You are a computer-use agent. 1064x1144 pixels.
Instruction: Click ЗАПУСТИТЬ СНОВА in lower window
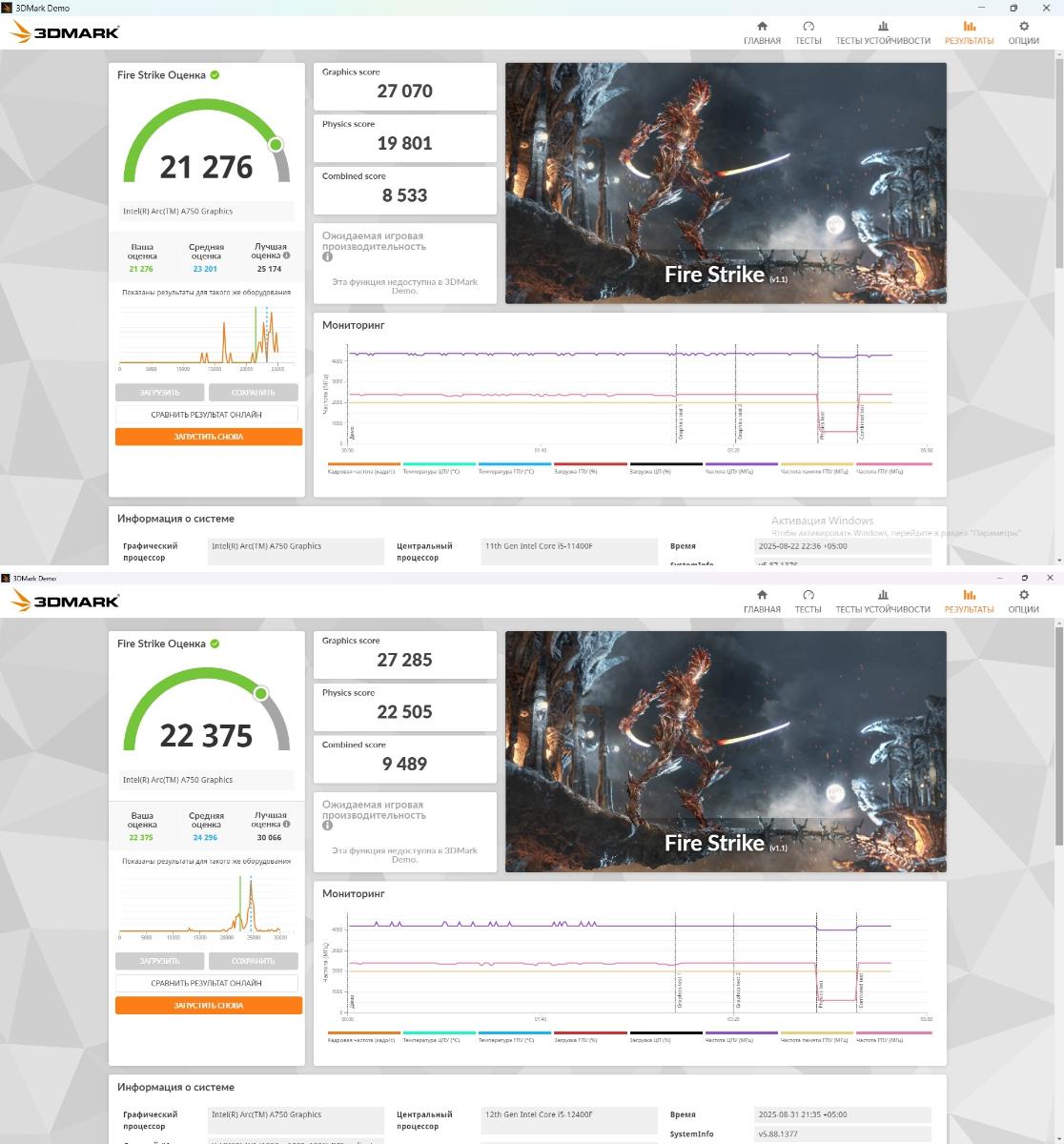[209, 1005]
